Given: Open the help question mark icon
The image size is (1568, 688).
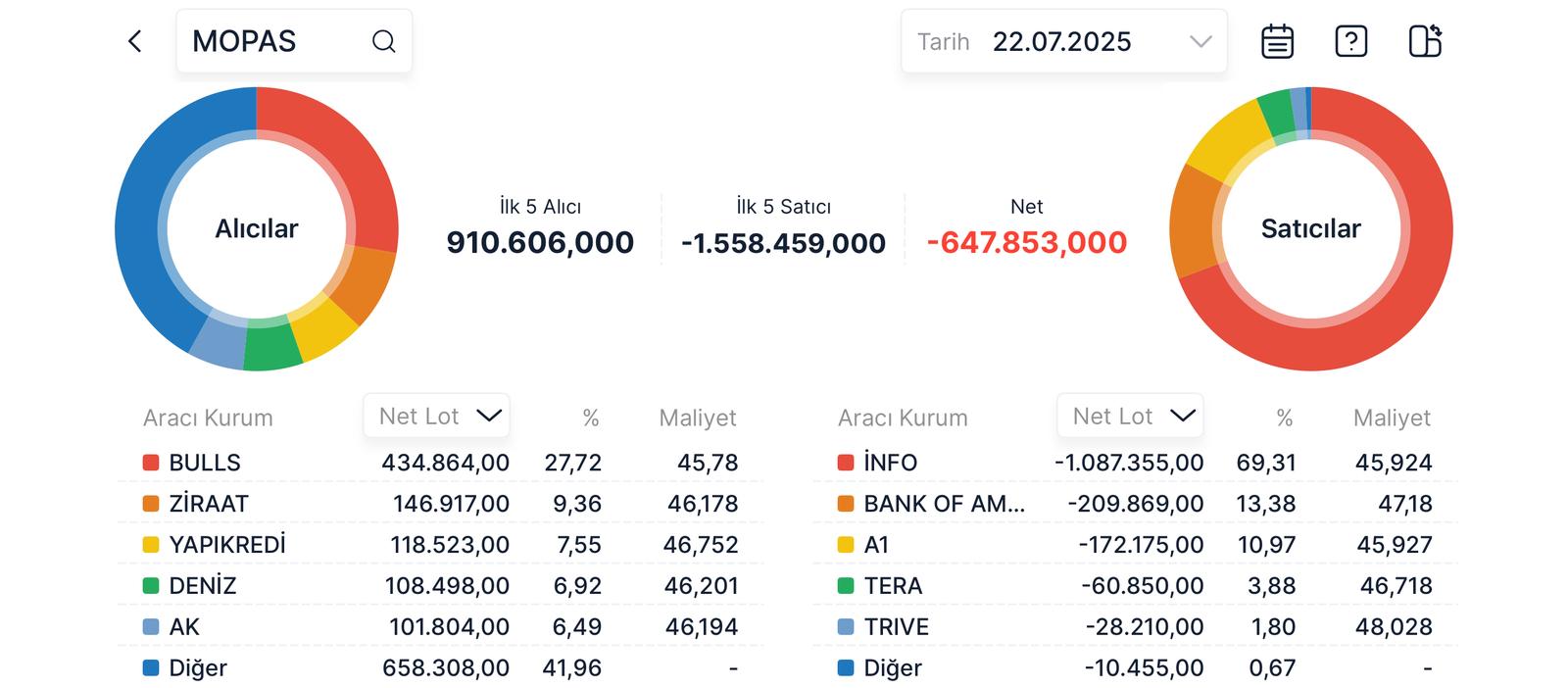Looking at the screenshot, I should pyautogui.click(x=1350, y=41).
